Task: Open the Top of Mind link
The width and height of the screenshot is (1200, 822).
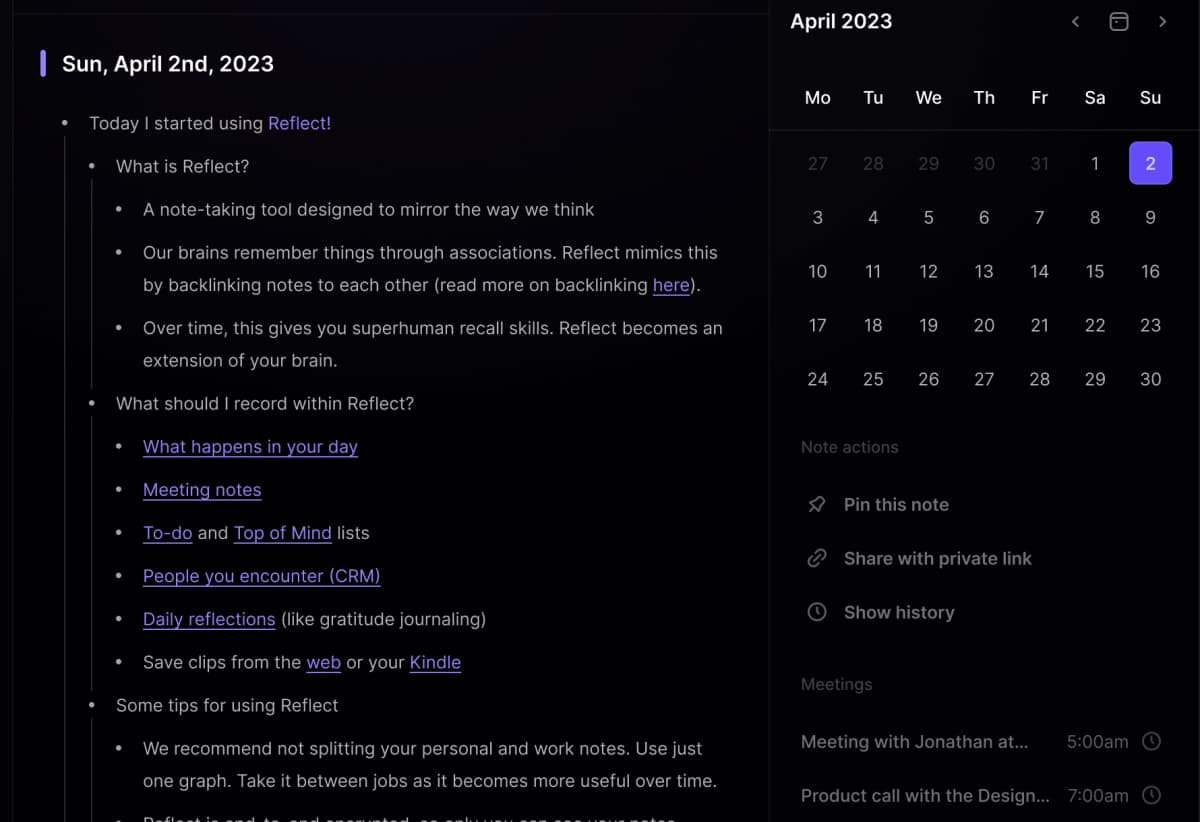Action: [x=283, y=533]
